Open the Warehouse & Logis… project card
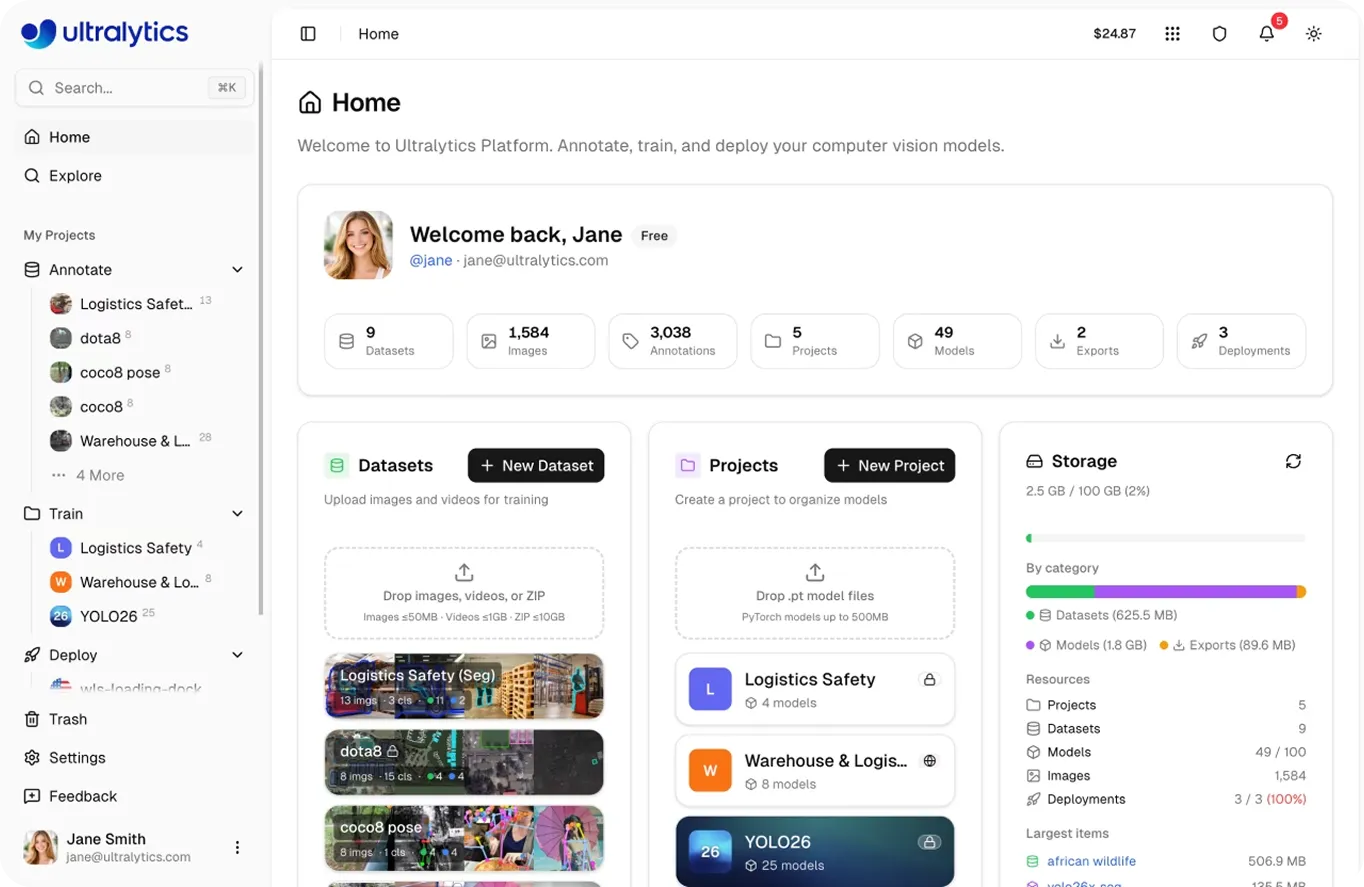 [x=815, y=771]
